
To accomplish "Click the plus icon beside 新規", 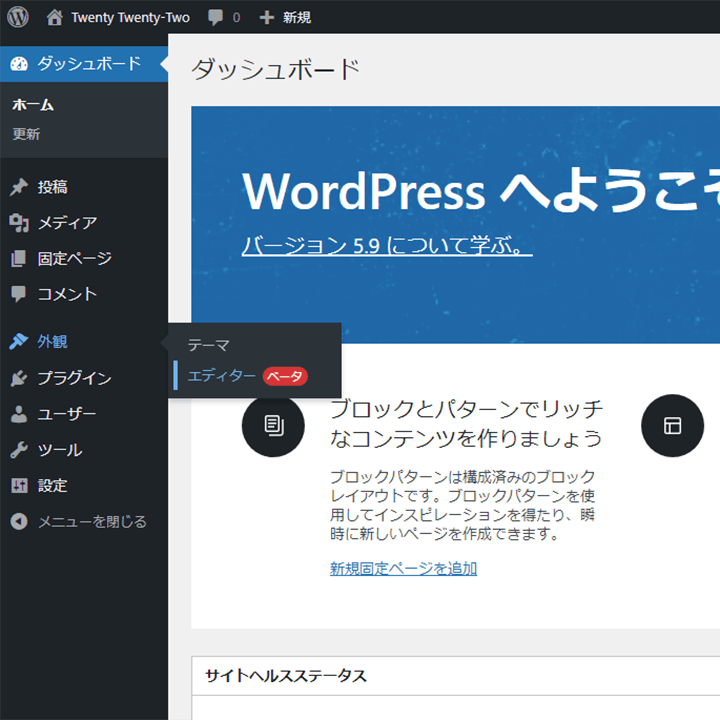I will coord(266,18).
